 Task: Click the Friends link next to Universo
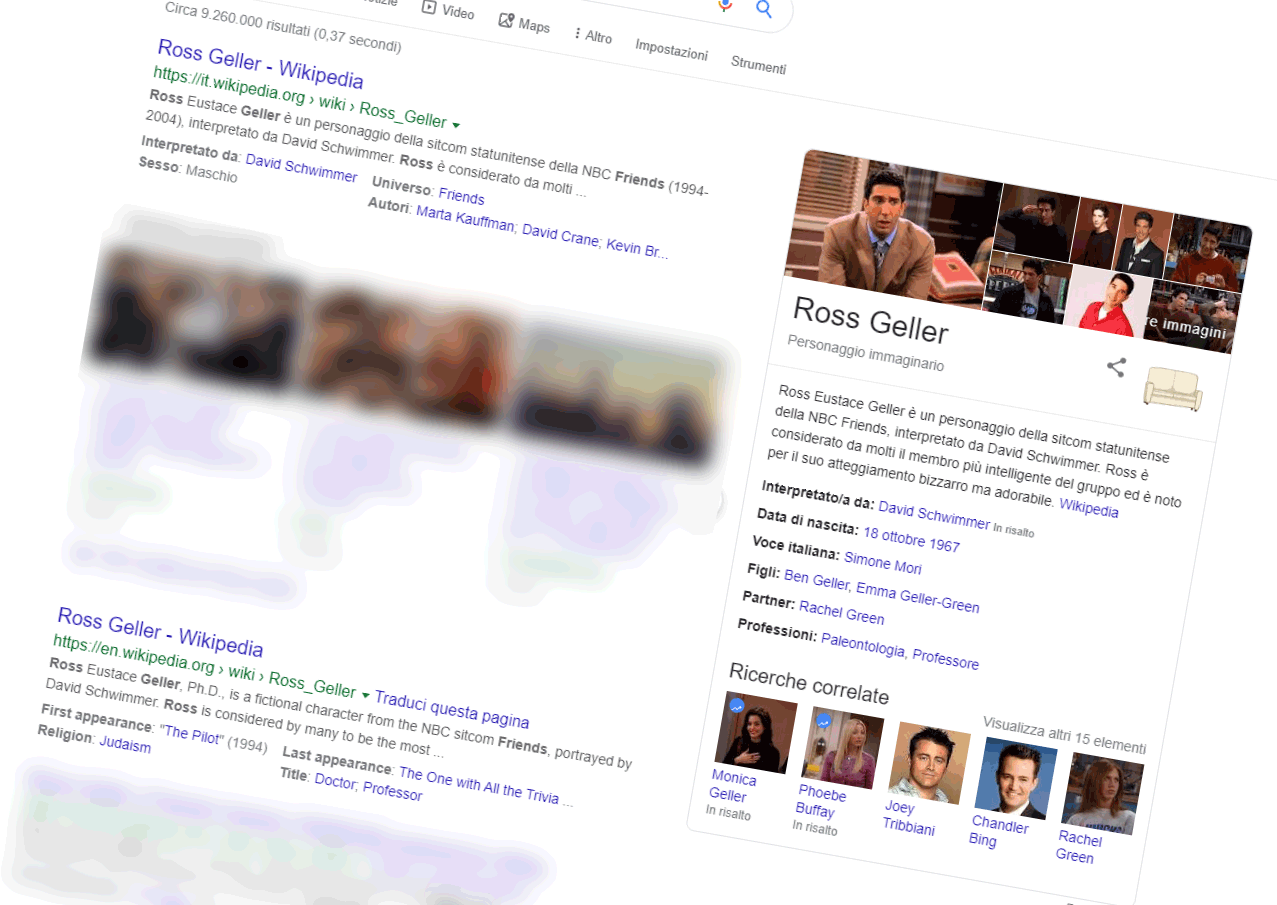(x=461, y=196)
